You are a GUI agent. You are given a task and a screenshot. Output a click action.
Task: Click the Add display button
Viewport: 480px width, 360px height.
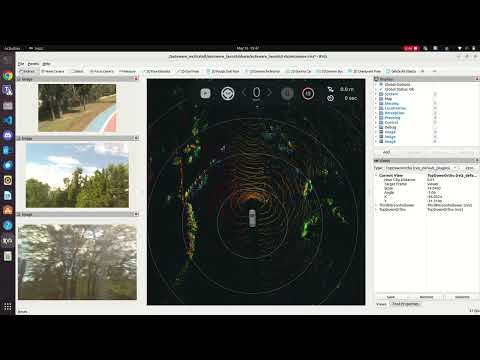386,152
